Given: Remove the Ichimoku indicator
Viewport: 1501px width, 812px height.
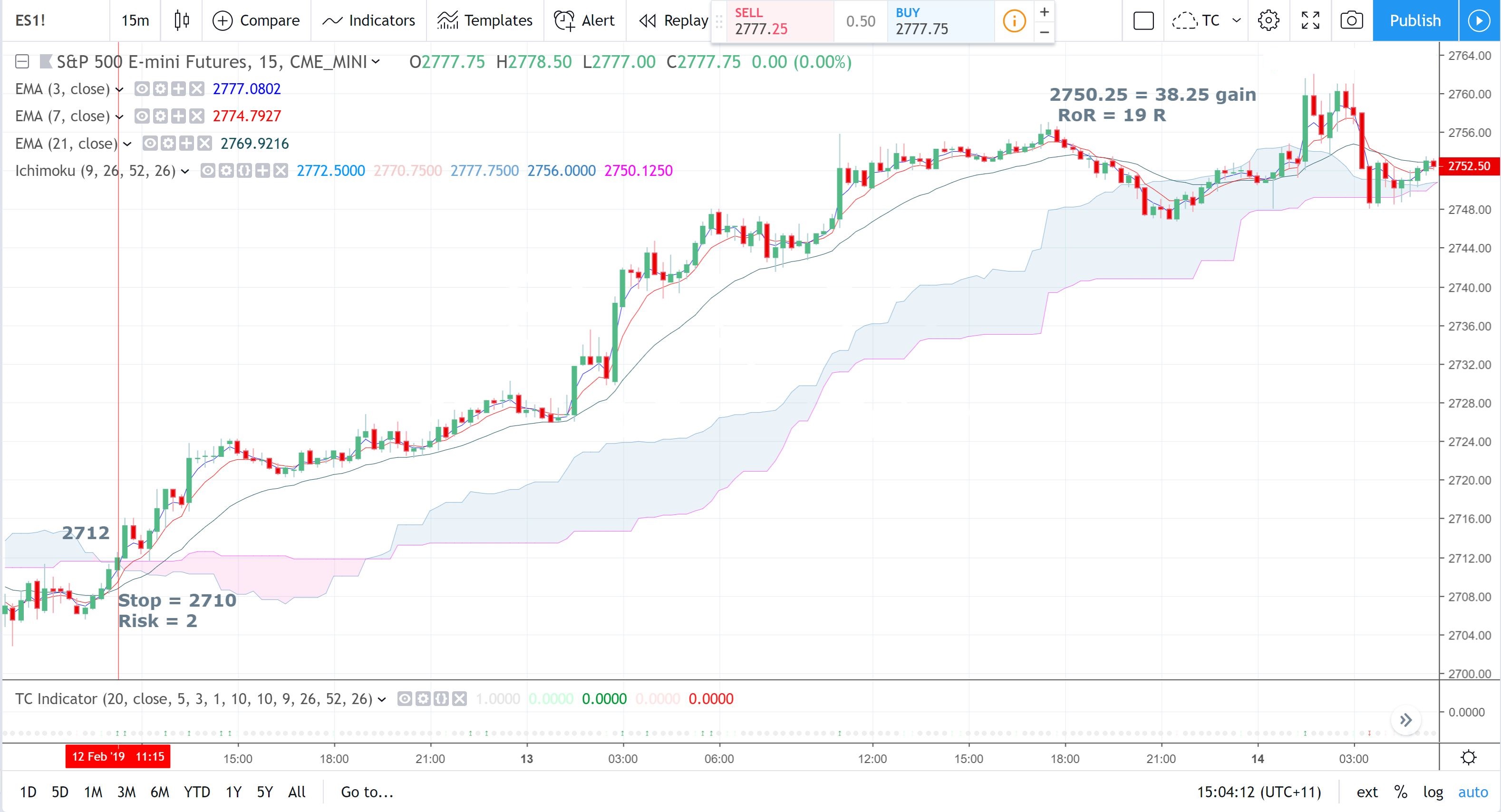Looking at the screenshot, I should (x=281, y=171).
